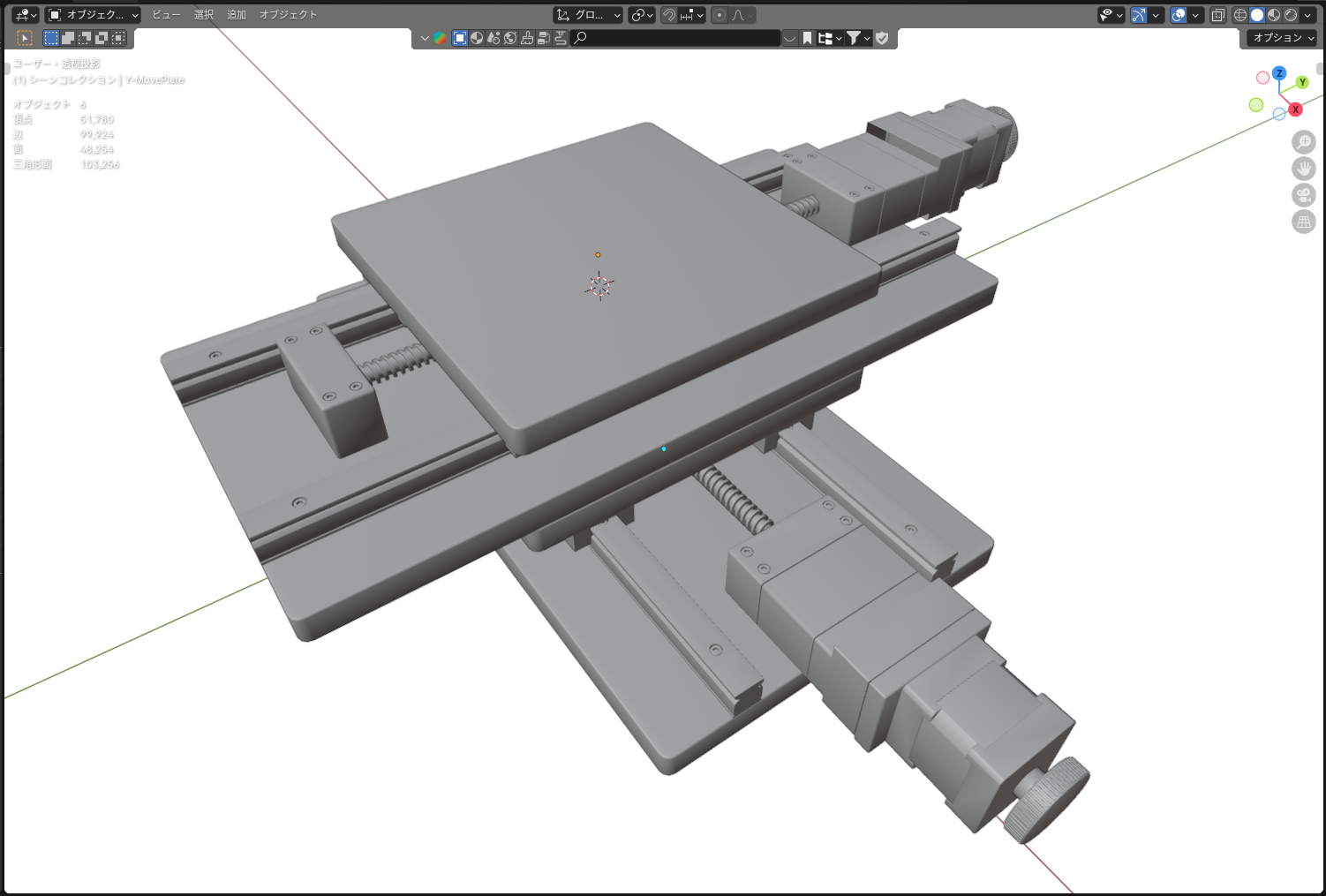Toggle X-ray transparency display
Viewport: 1326px width, 896px height.
point(1218,15)
